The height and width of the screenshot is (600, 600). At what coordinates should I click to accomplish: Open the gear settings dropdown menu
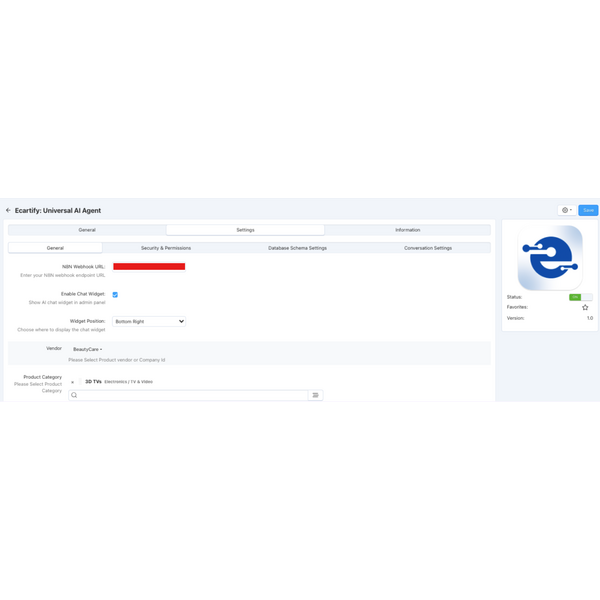coord(567,211)
